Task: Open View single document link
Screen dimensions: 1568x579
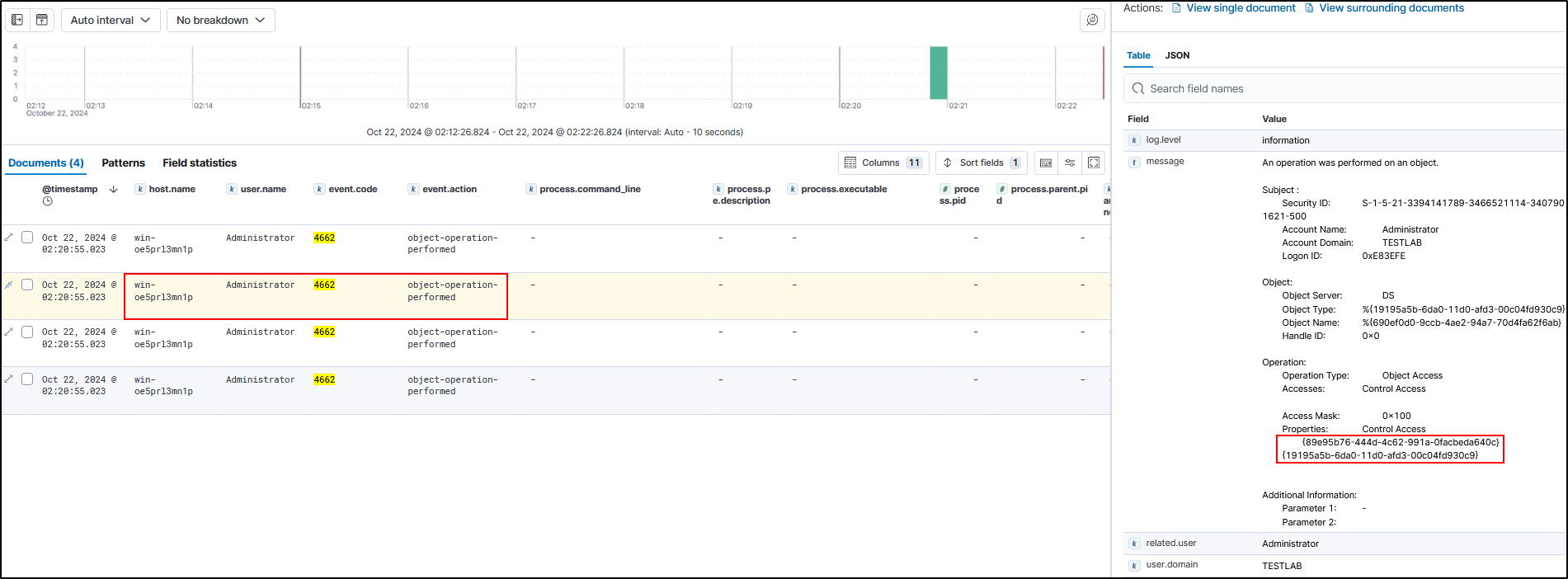Action: 1240,8
